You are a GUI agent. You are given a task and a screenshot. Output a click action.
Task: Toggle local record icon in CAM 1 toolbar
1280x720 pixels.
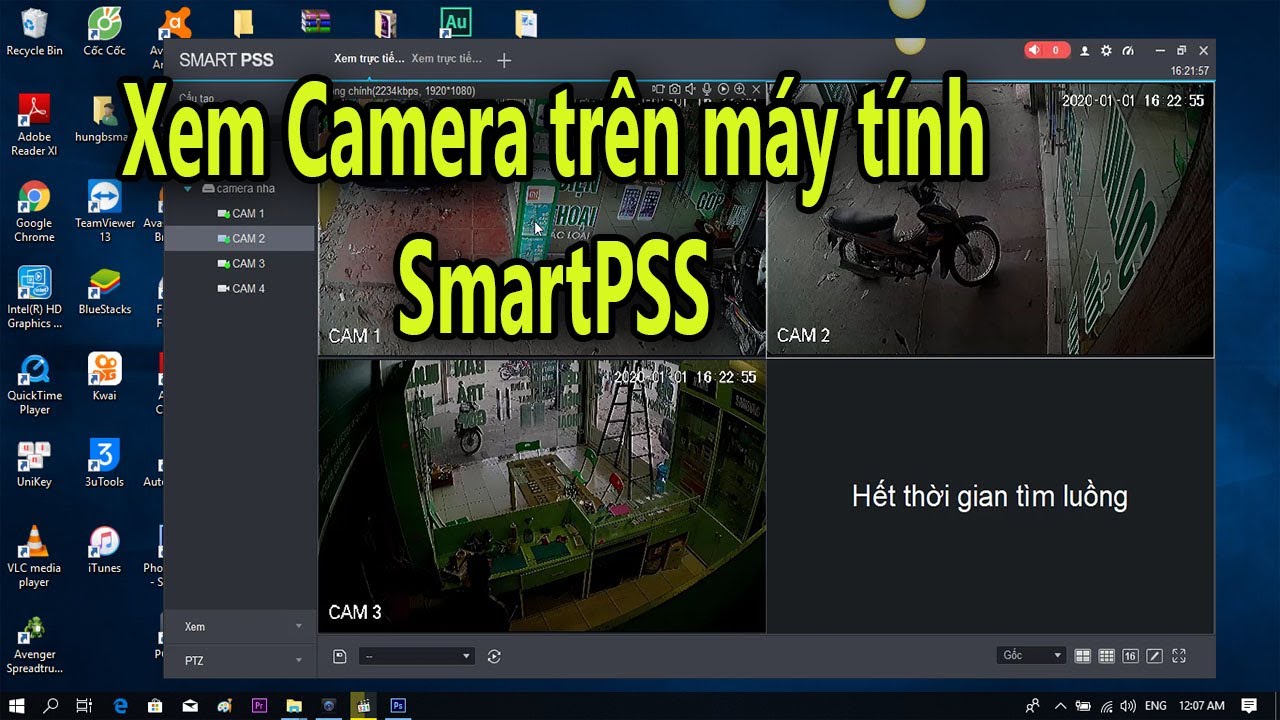(658, 90)
